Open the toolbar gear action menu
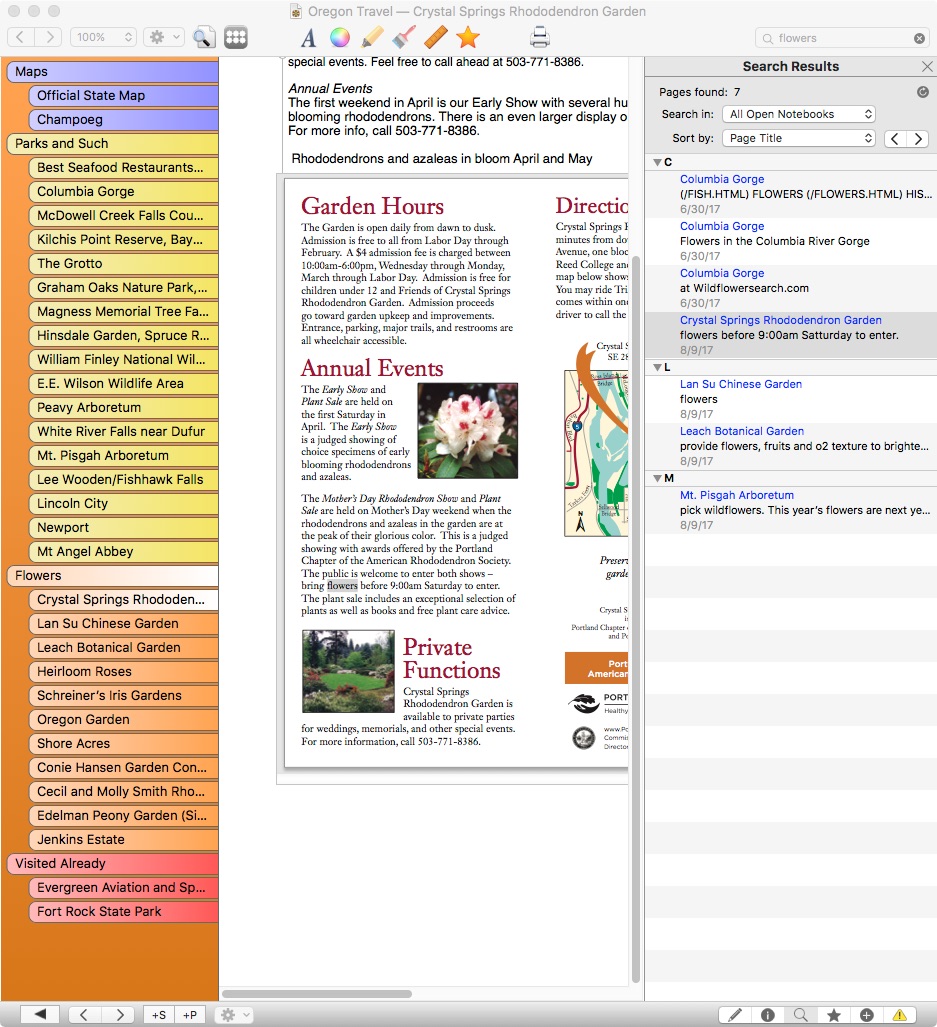The width and height of the screenshot is (937, 1027). point(164,37)
